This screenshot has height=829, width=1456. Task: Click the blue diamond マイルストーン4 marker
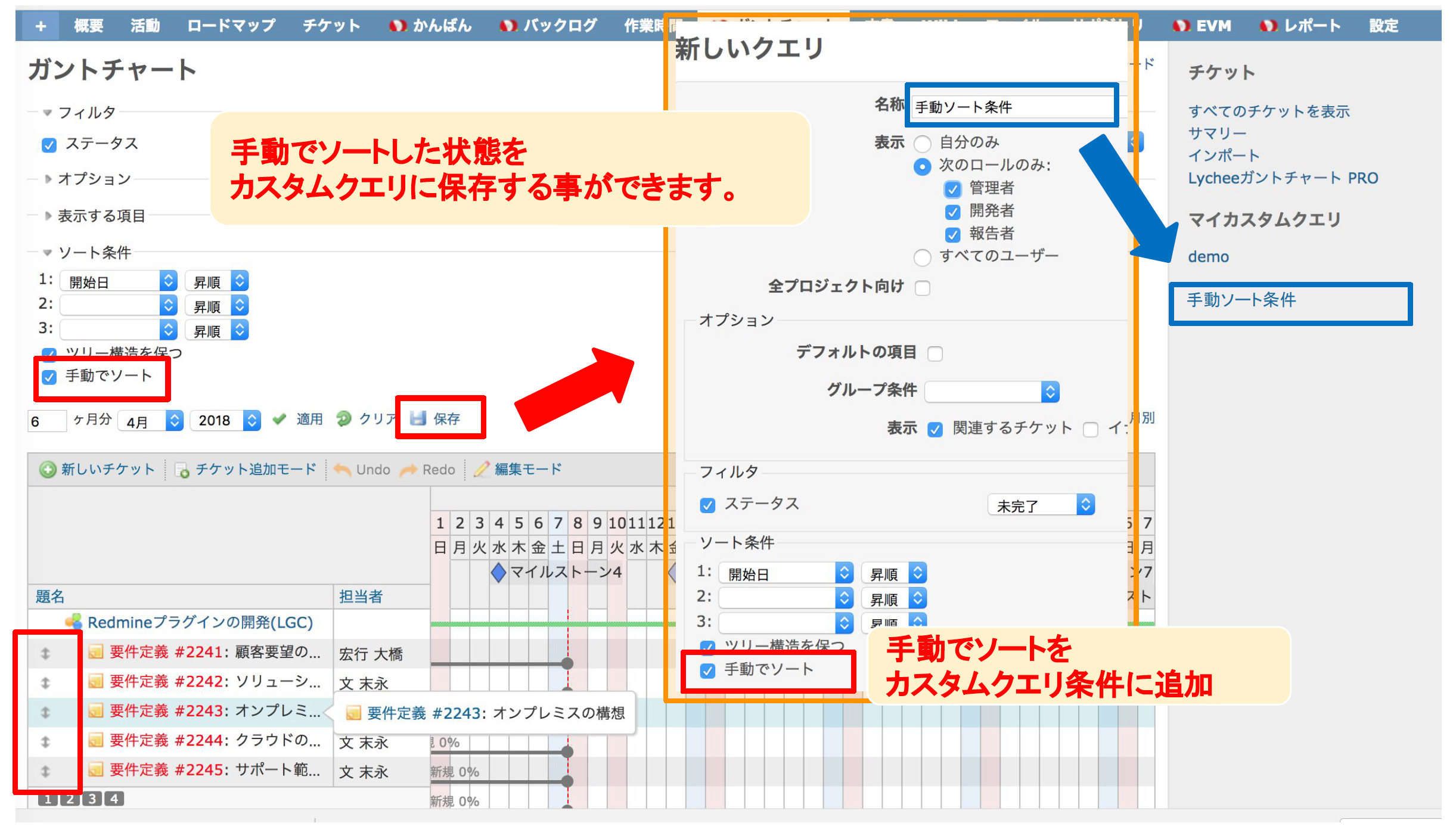(x=498, y=572)
